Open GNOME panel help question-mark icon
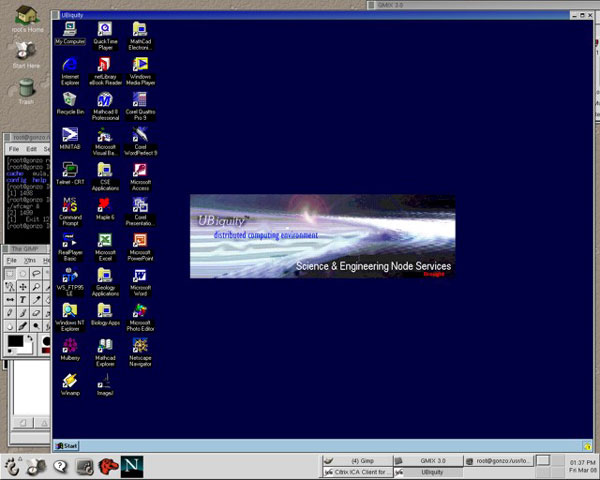Viewport: 600px width, 480px height. pyautogui.click(x=60, y=466)
